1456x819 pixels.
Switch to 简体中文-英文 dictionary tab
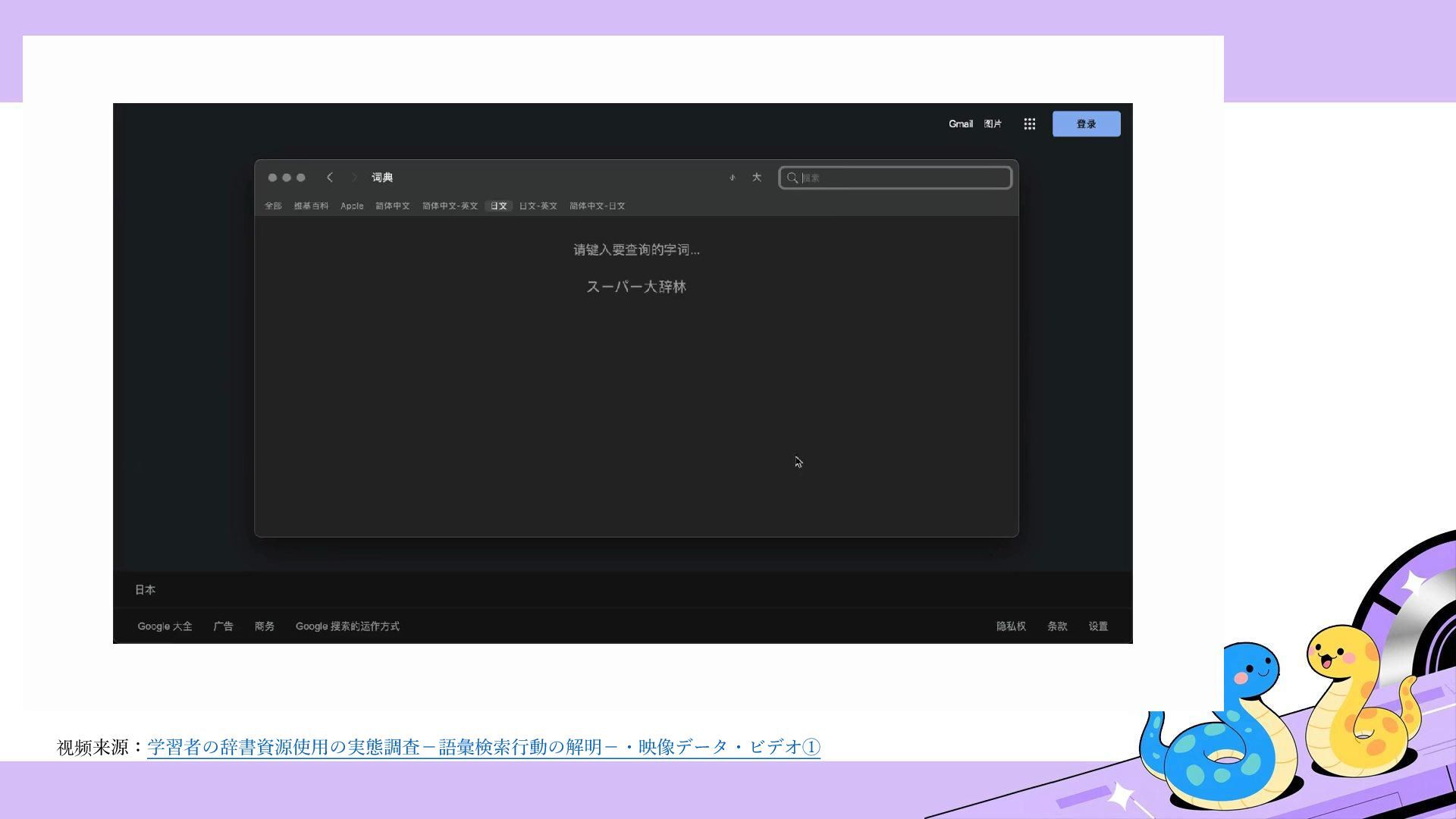(x=450, y=206)
